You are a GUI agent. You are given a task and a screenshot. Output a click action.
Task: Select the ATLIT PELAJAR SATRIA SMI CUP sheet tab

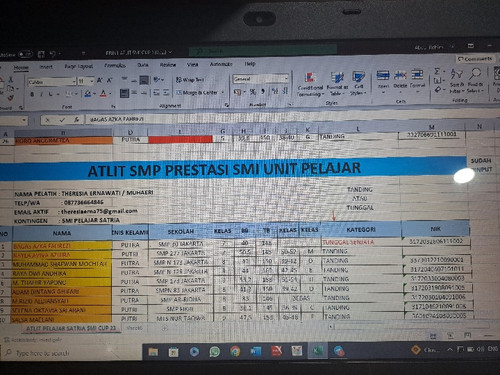pos(71,328)
